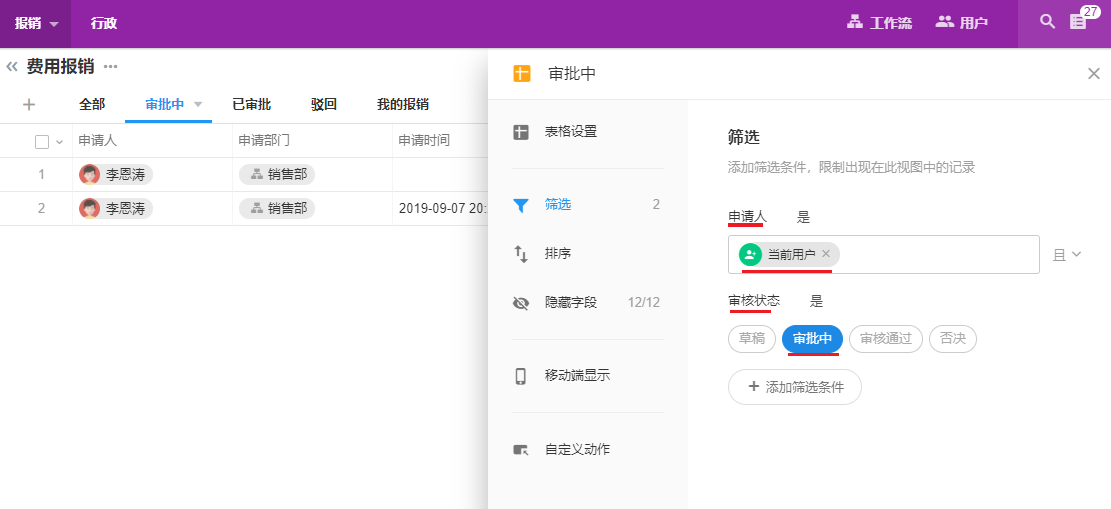Screen dimensions: 1111x509
Task: Open the search icon in top bar
Action: pos(1047,22)
